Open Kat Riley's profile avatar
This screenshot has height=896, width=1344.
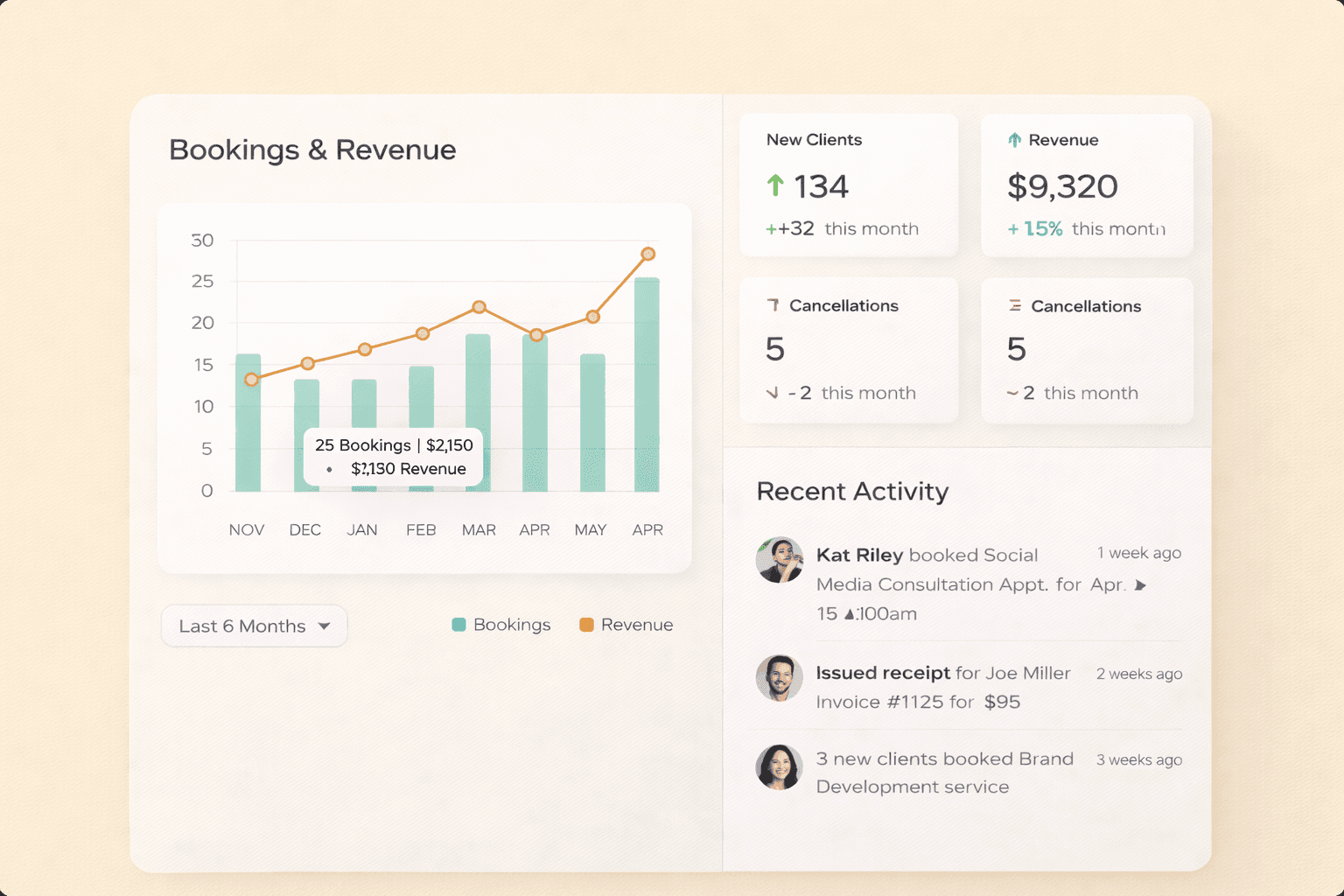point(779,560)
